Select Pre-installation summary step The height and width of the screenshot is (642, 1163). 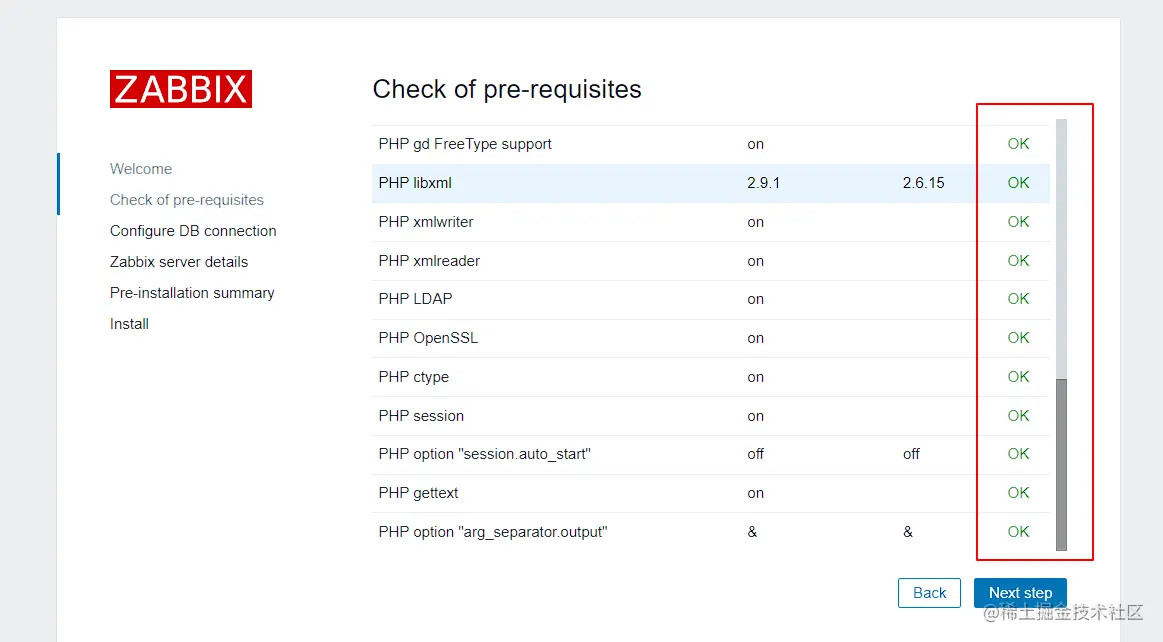(x=192, y=293)
